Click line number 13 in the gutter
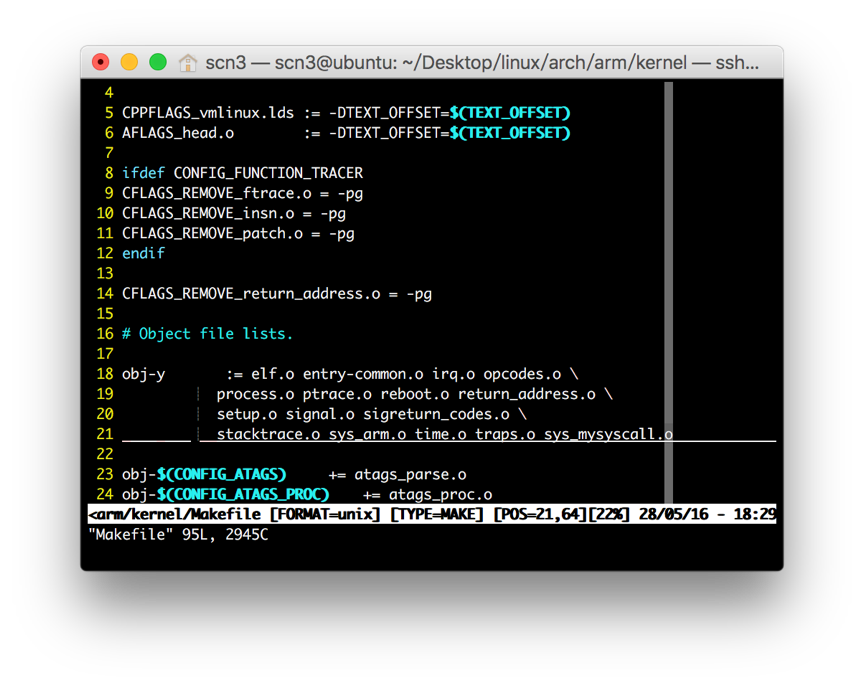The height and width of the screenshot is (686, 864). 105,273
